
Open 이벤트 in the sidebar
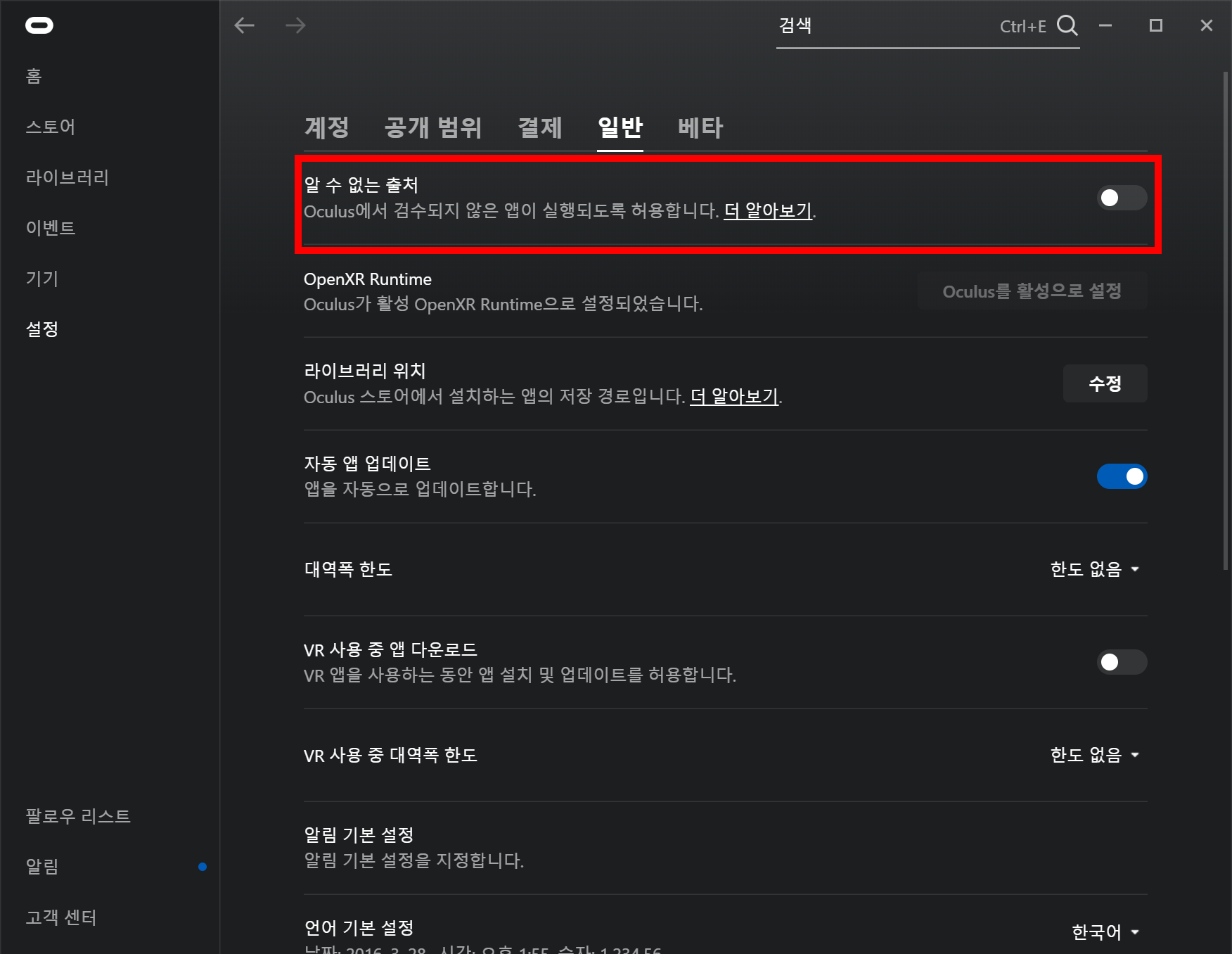click(51, 228)
